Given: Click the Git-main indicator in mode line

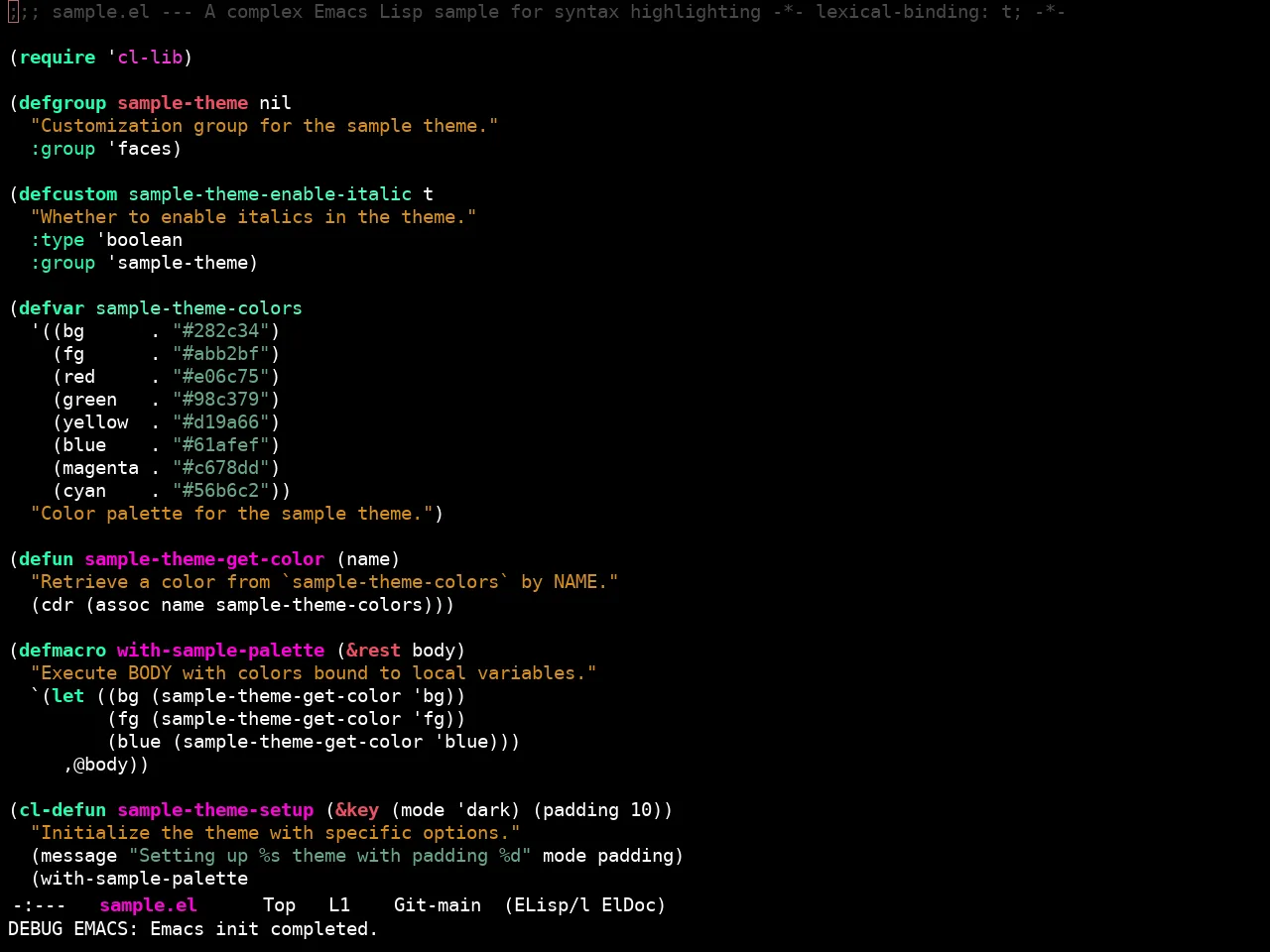Looking at the screenshot, I should (438, 905).
